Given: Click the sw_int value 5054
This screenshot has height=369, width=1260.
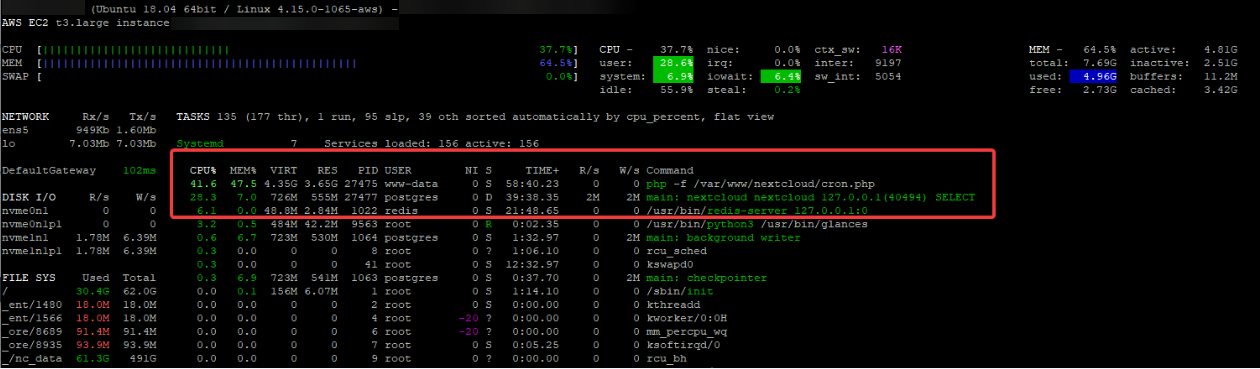Looking at the screenshot, I should pos(888,76).
